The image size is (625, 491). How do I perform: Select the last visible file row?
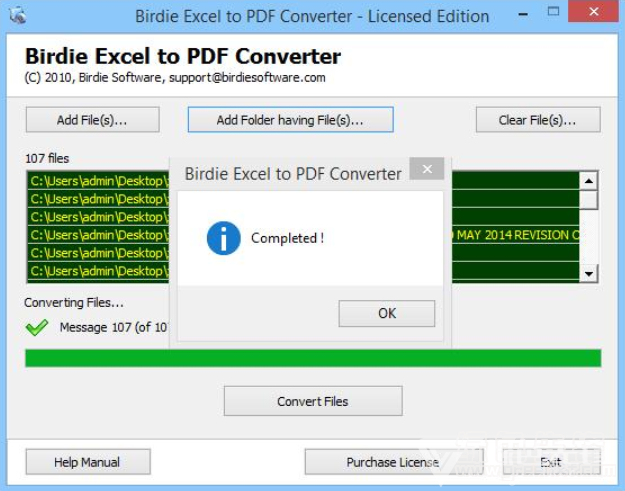click(303, 271)
